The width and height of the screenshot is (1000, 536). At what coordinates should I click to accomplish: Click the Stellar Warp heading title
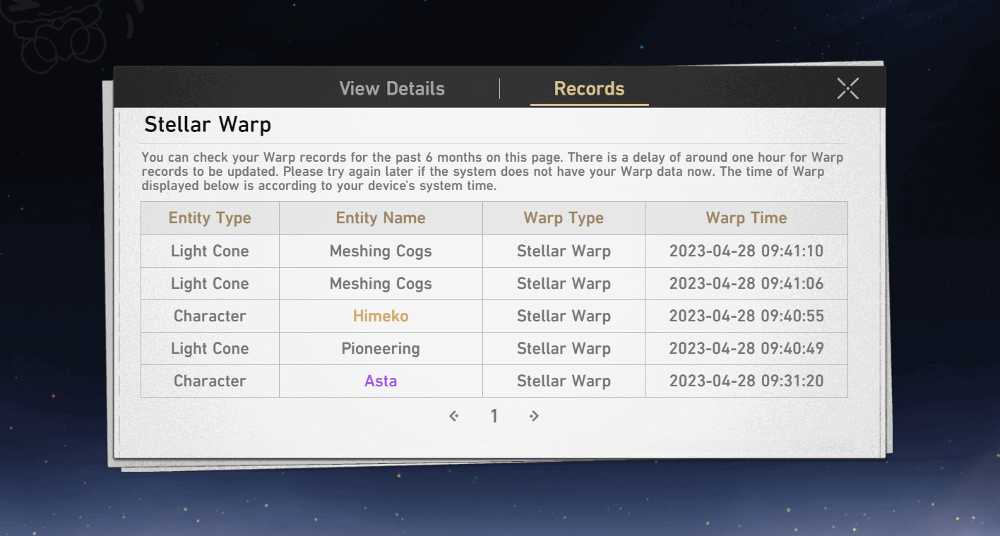coord(207,124)
